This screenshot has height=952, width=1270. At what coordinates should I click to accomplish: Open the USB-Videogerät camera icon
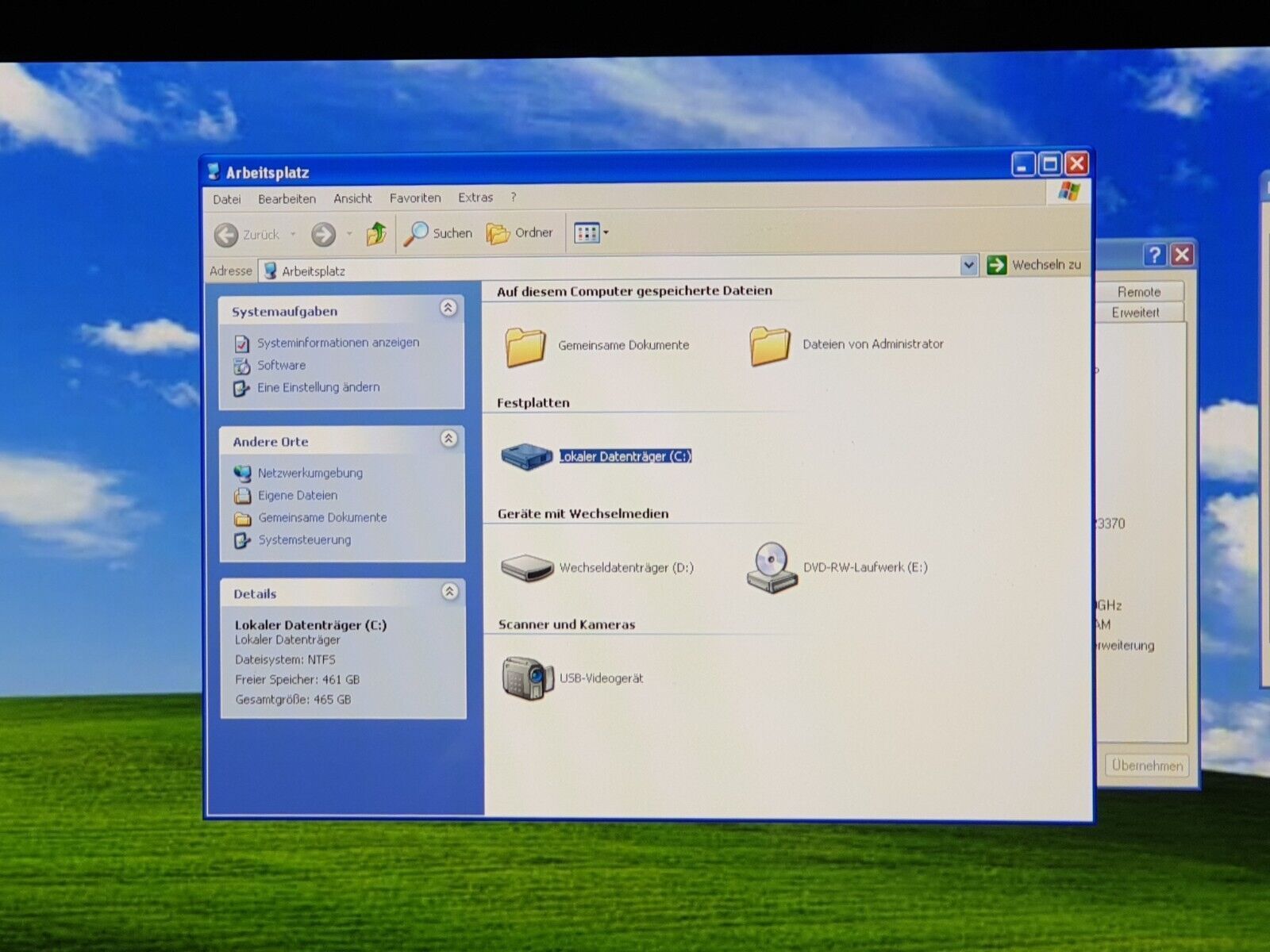tap(526, 678)
